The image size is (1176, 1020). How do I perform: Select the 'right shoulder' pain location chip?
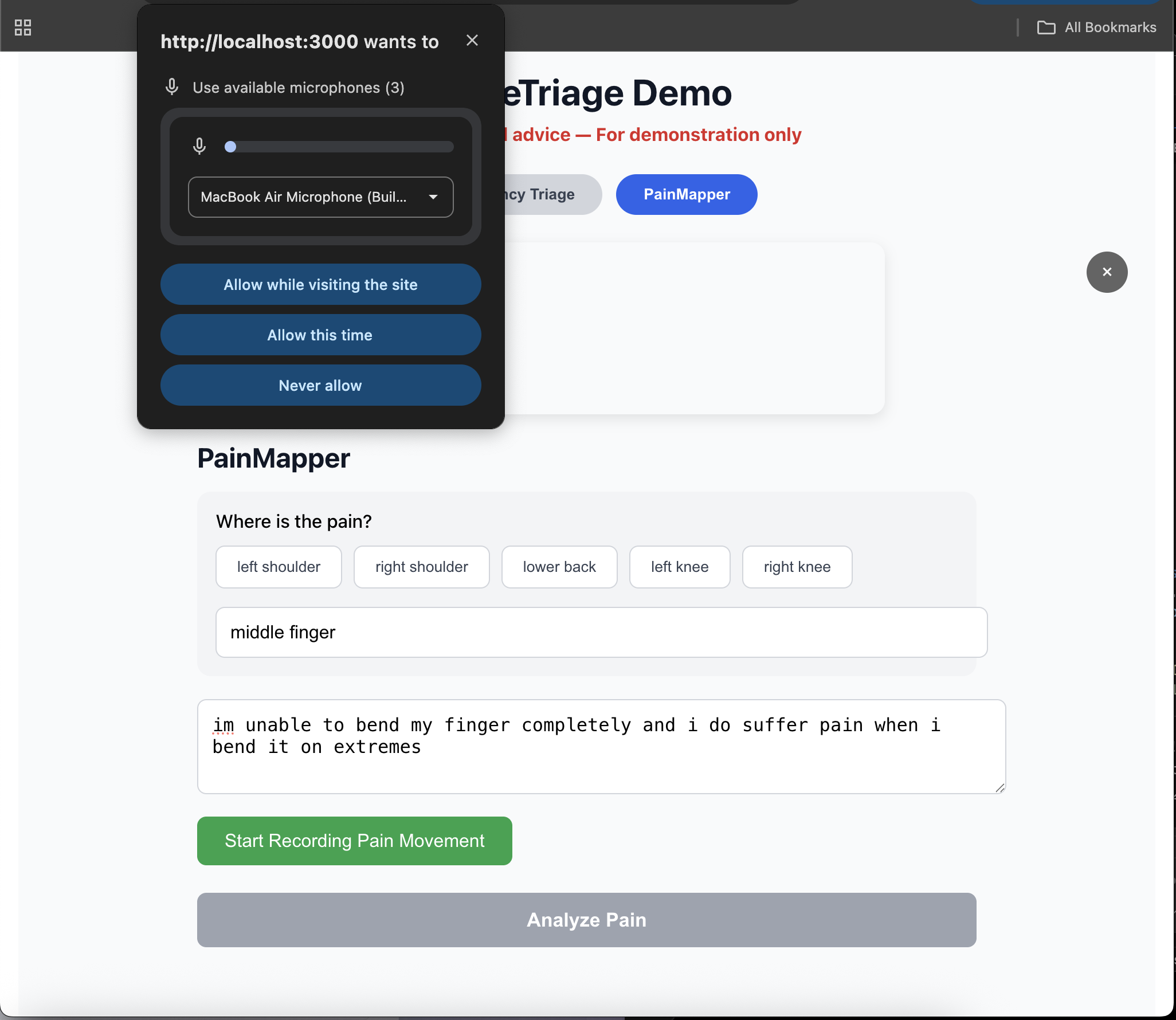pos(421,567)
